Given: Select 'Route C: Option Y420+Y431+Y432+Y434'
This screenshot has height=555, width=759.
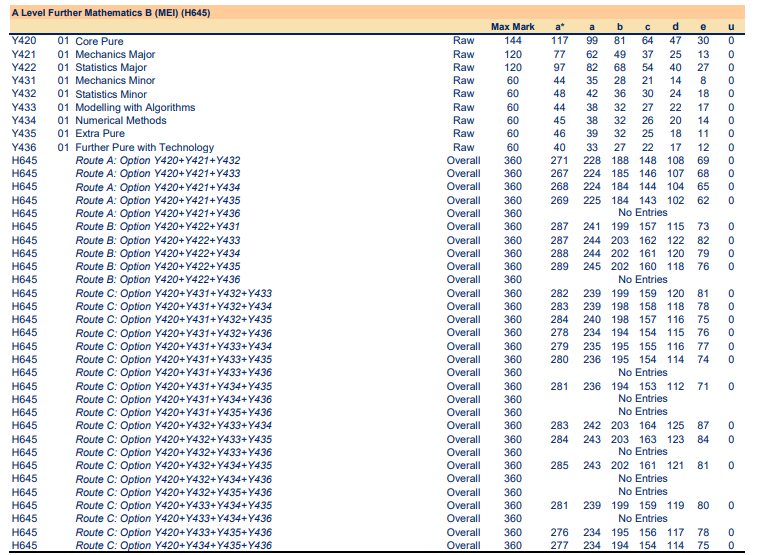Looking at the screenshot, I should (x=174, y=306).
